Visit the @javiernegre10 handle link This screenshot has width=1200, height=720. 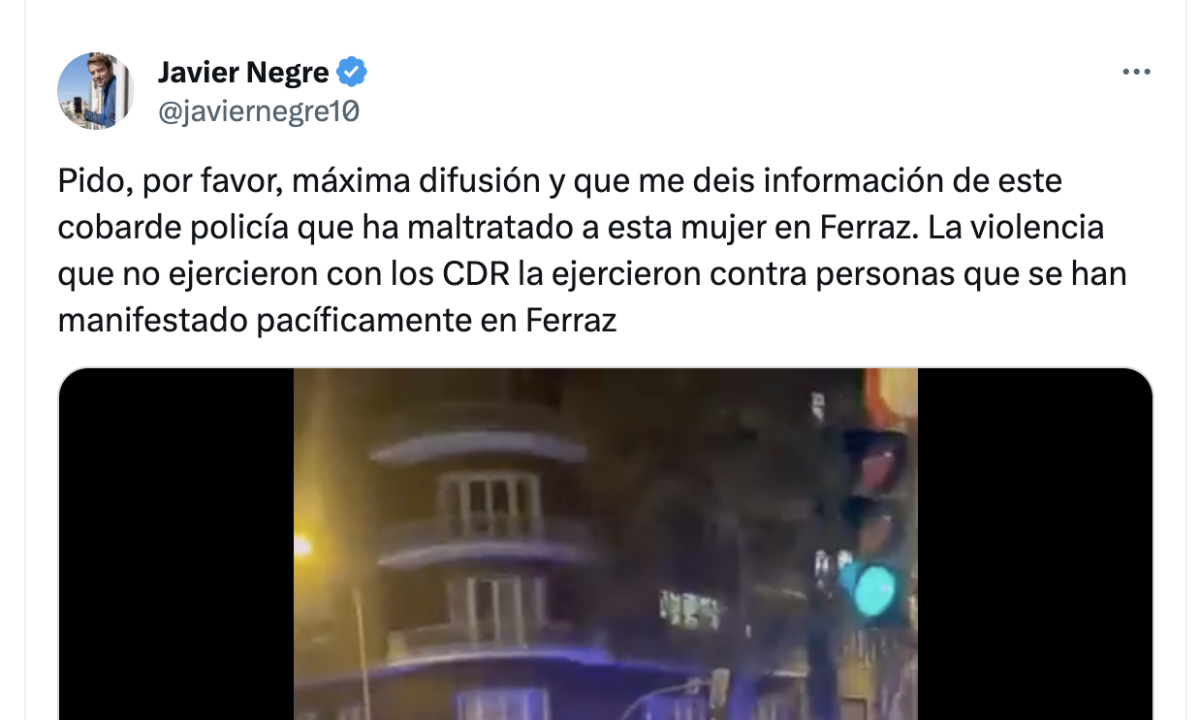tap(258, 112)
